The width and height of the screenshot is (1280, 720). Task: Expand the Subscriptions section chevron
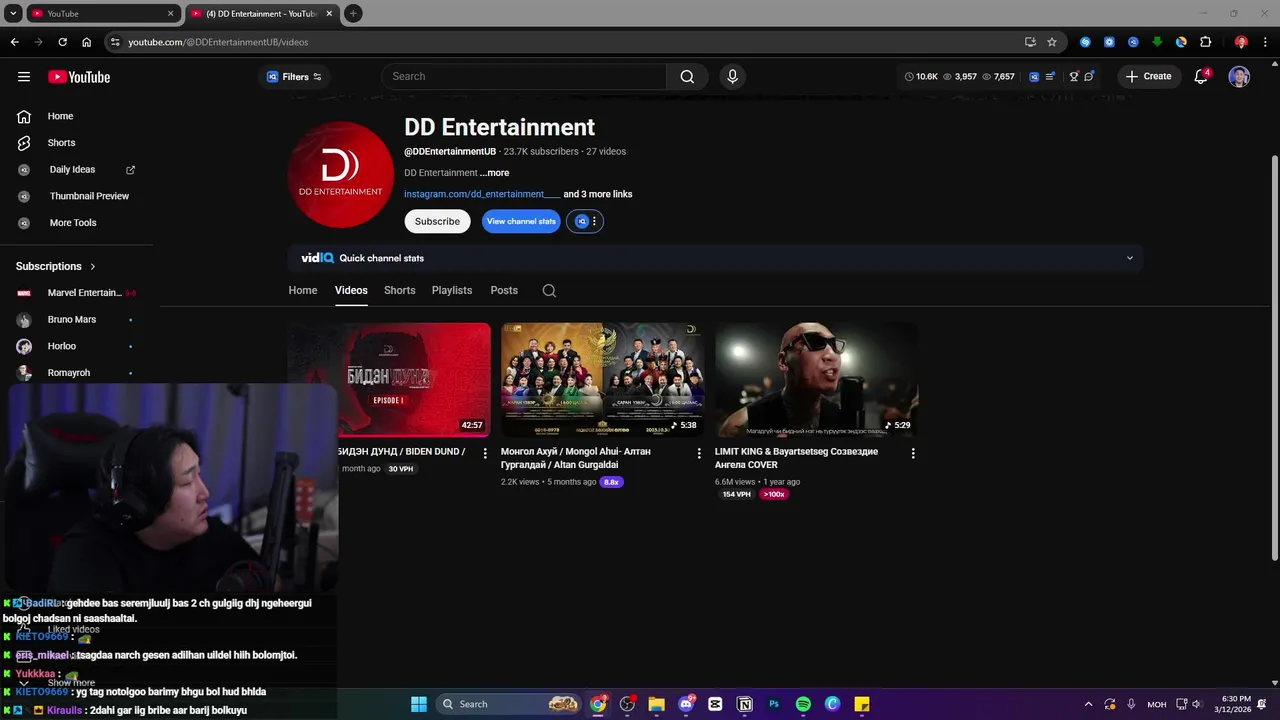pyautogui.click(x=93, y=267)
